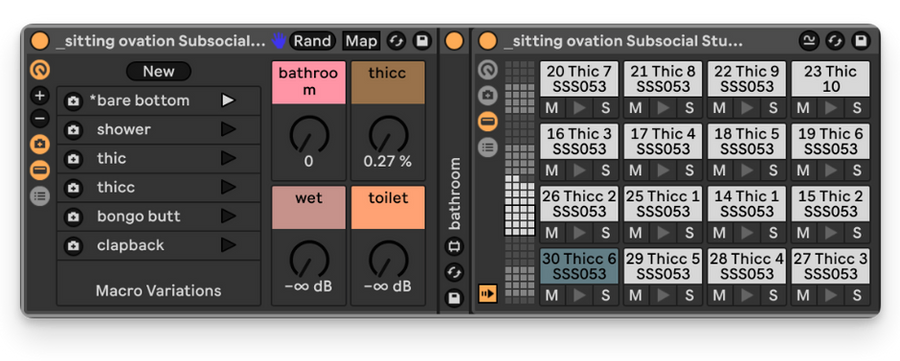Screen dimensions: 900x361
Task: Select the 23 Thic 10 pad
Action: (x=831, y=79)
